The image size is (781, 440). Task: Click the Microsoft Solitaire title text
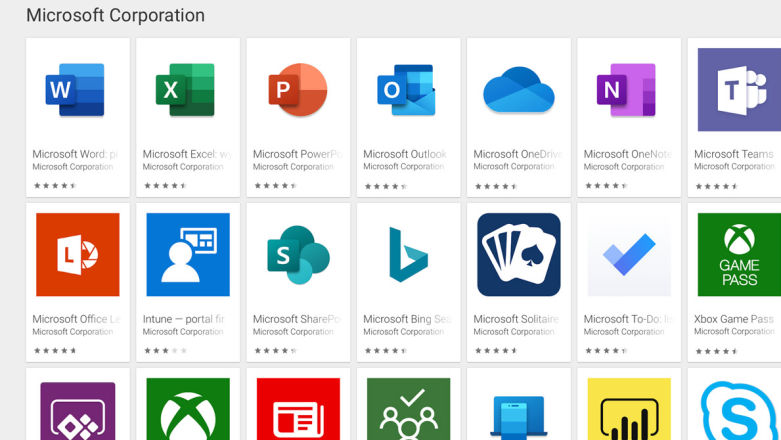point(517,319)
